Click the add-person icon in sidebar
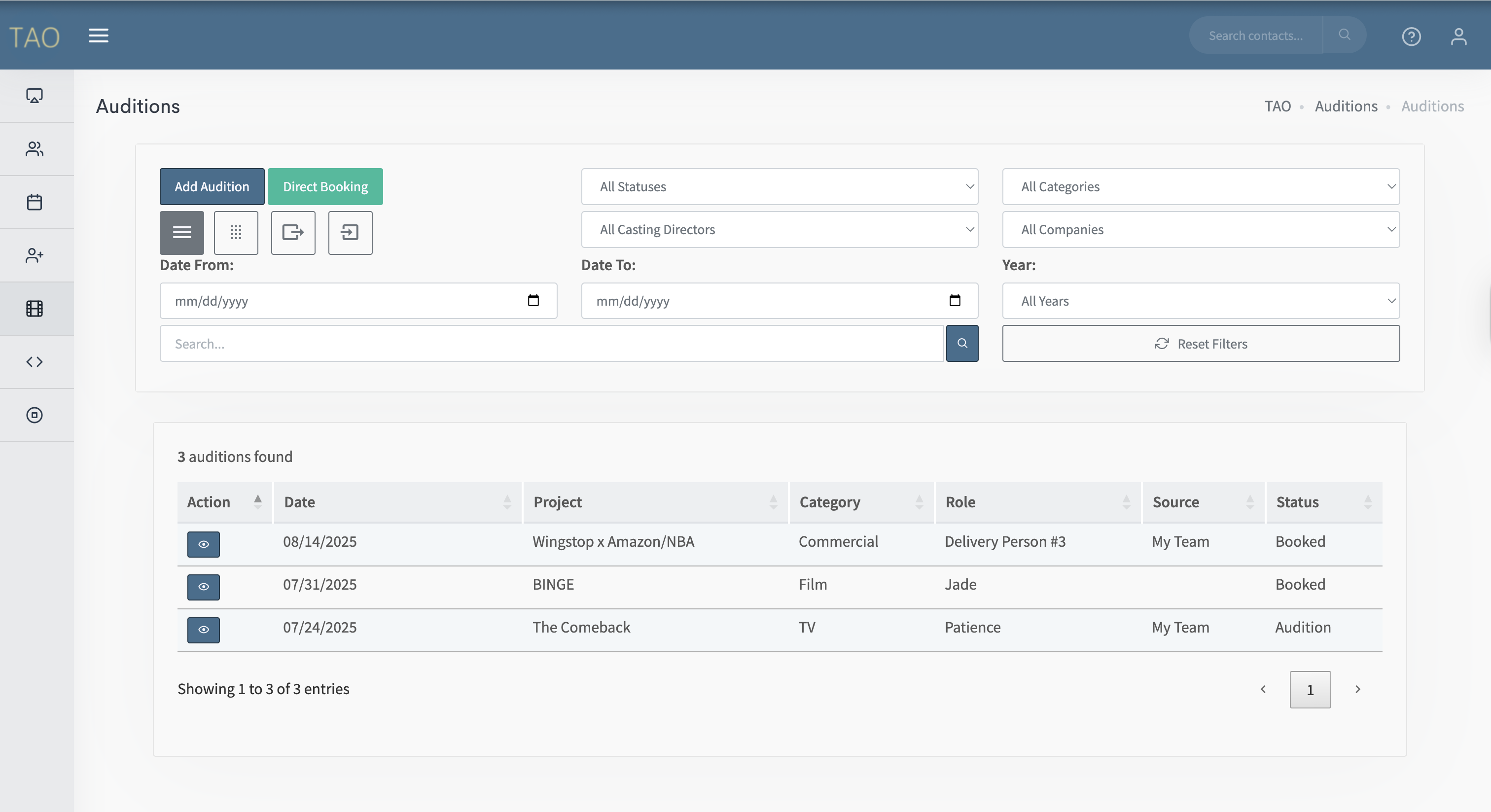 point(35,255)
